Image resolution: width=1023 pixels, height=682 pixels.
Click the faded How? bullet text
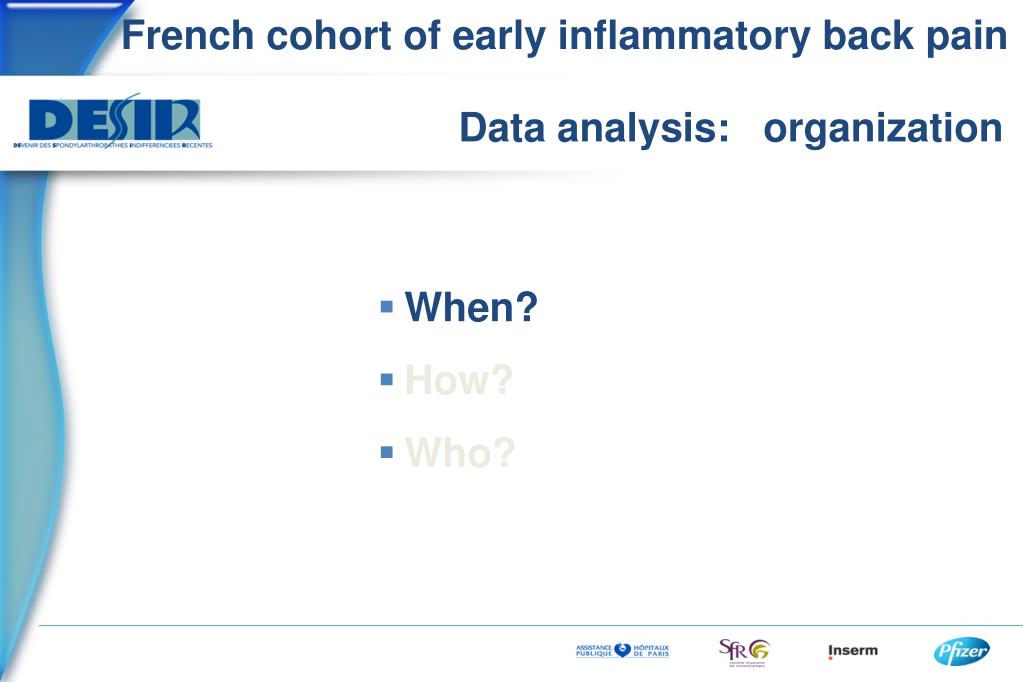(459, 379)
